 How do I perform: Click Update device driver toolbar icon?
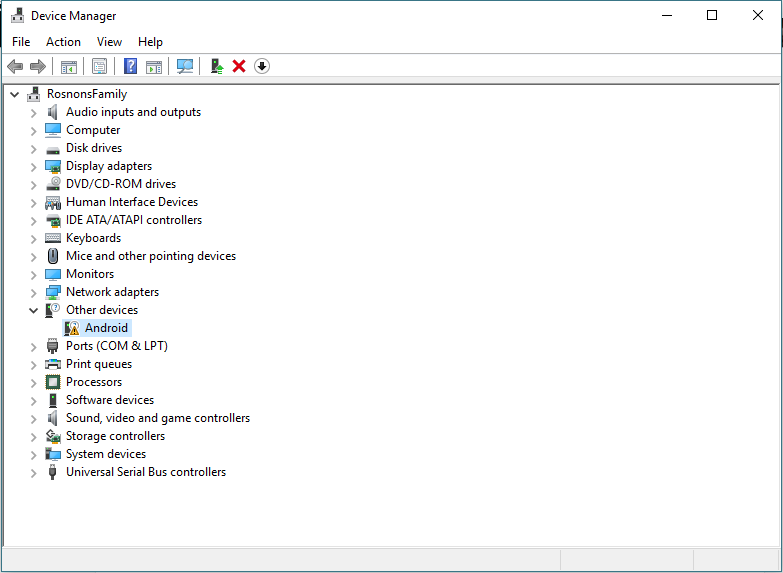(x=217, y=66)
